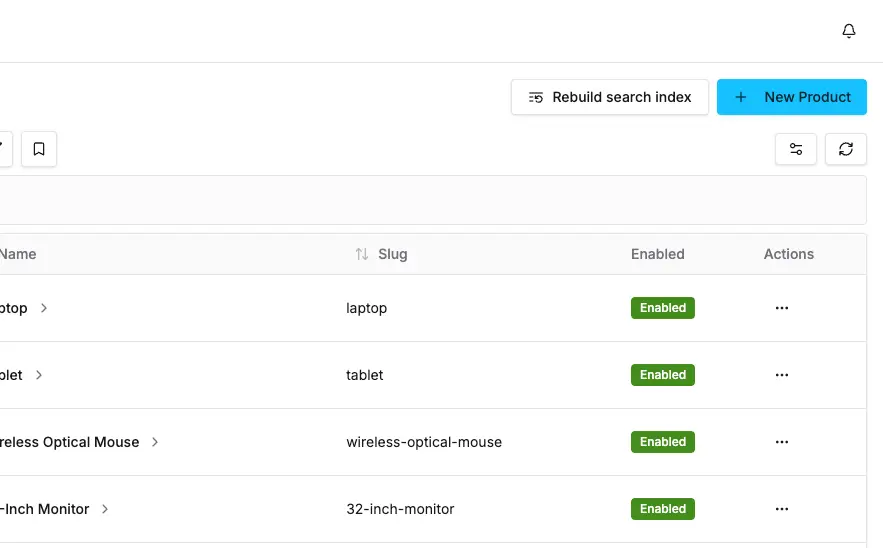Open actions menu for 32-inch-monitor row
Viewport: 883px width, 548px height.
[782, 509]
